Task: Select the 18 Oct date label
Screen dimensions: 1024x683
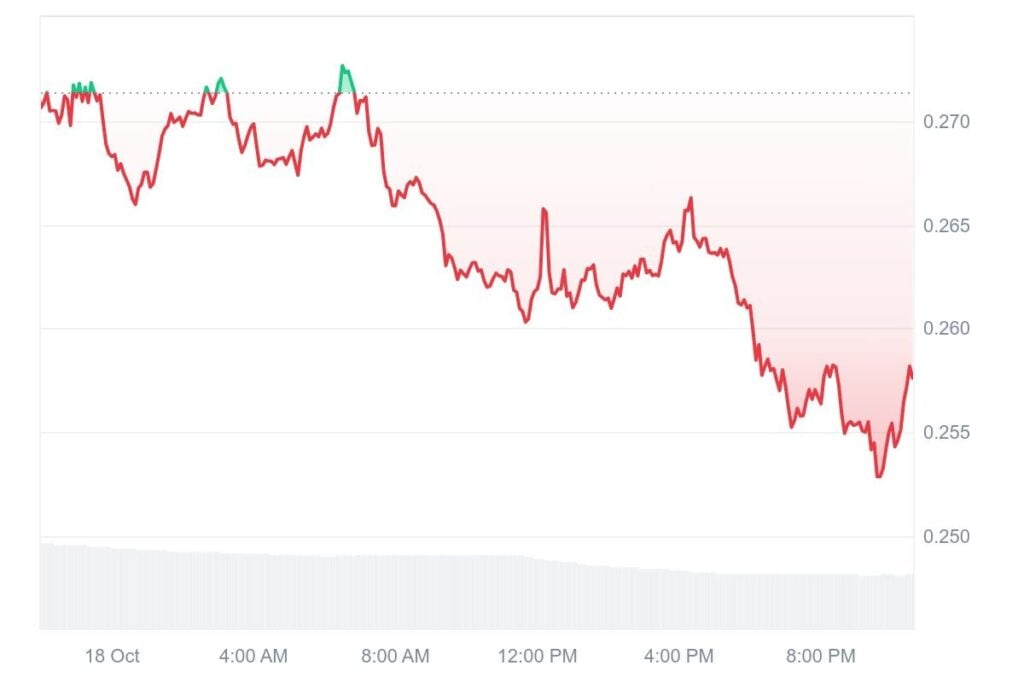Action: pyautogui.click(x=112, y=657)
